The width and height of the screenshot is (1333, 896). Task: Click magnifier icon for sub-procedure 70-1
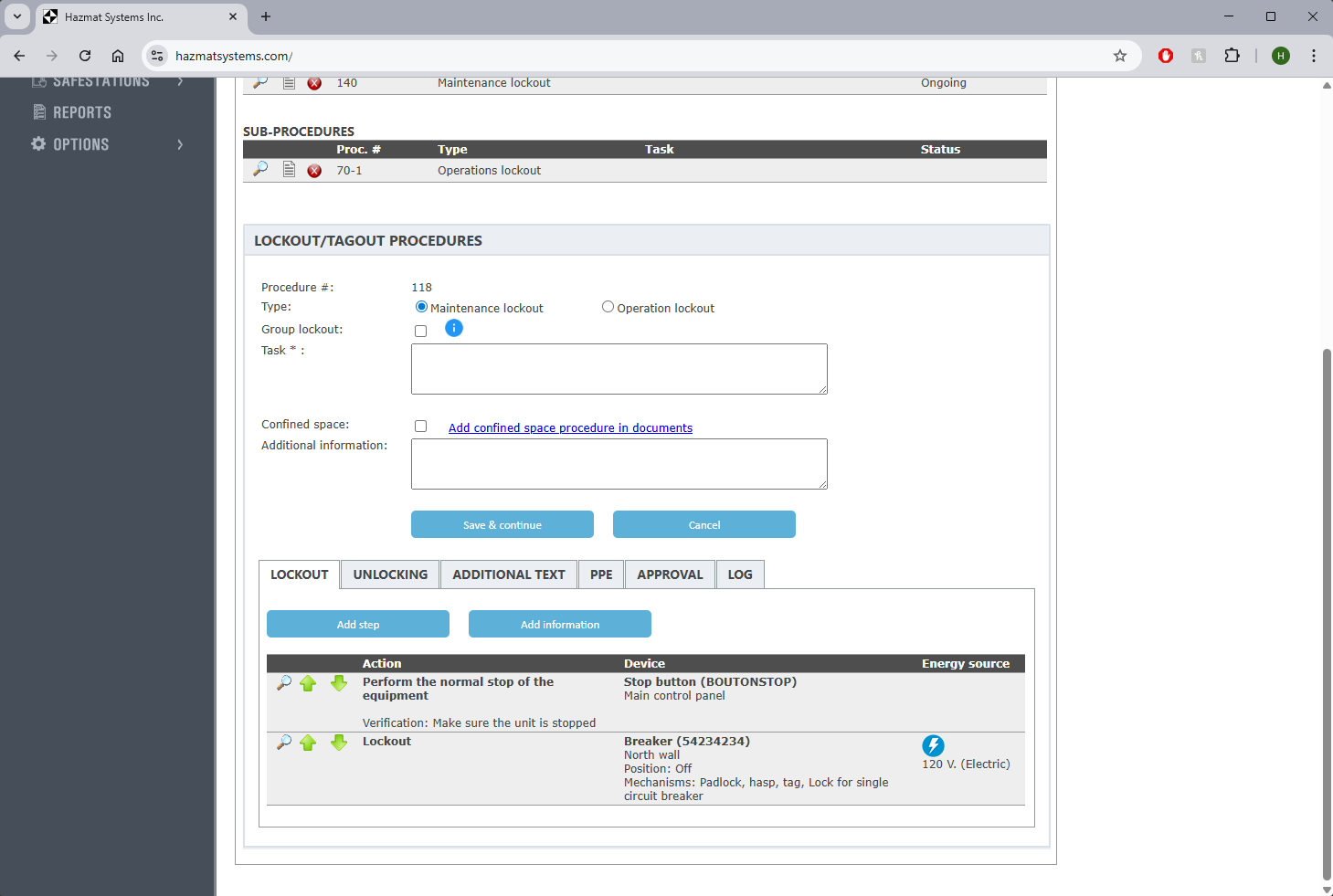pos(260,169)
